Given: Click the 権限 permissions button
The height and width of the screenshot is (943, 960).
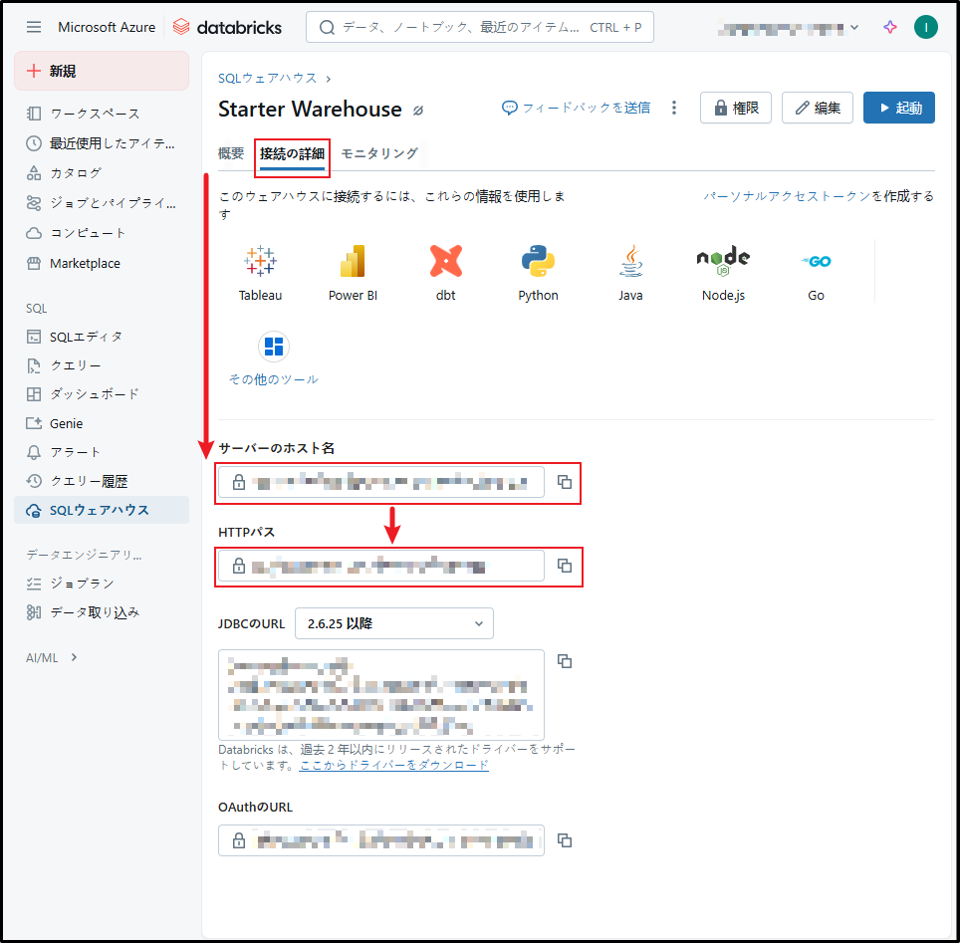Looking at the screenshot, I should [x=736, y=108].
